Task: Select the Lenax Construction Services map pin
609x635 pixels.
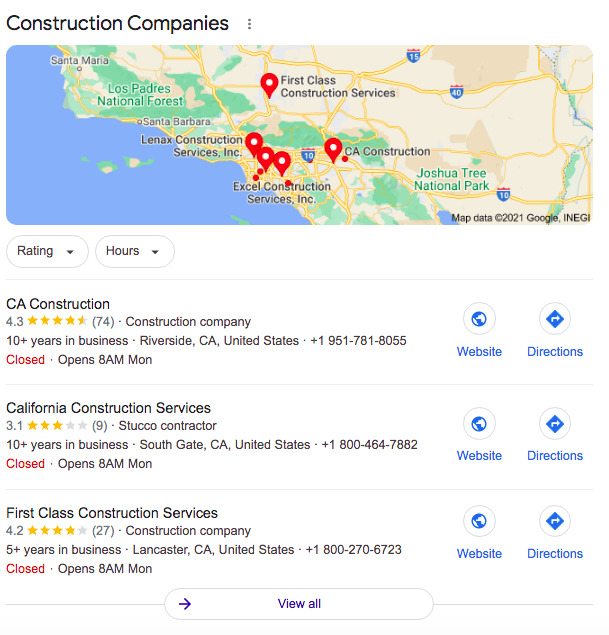Action: coord(254,144)
